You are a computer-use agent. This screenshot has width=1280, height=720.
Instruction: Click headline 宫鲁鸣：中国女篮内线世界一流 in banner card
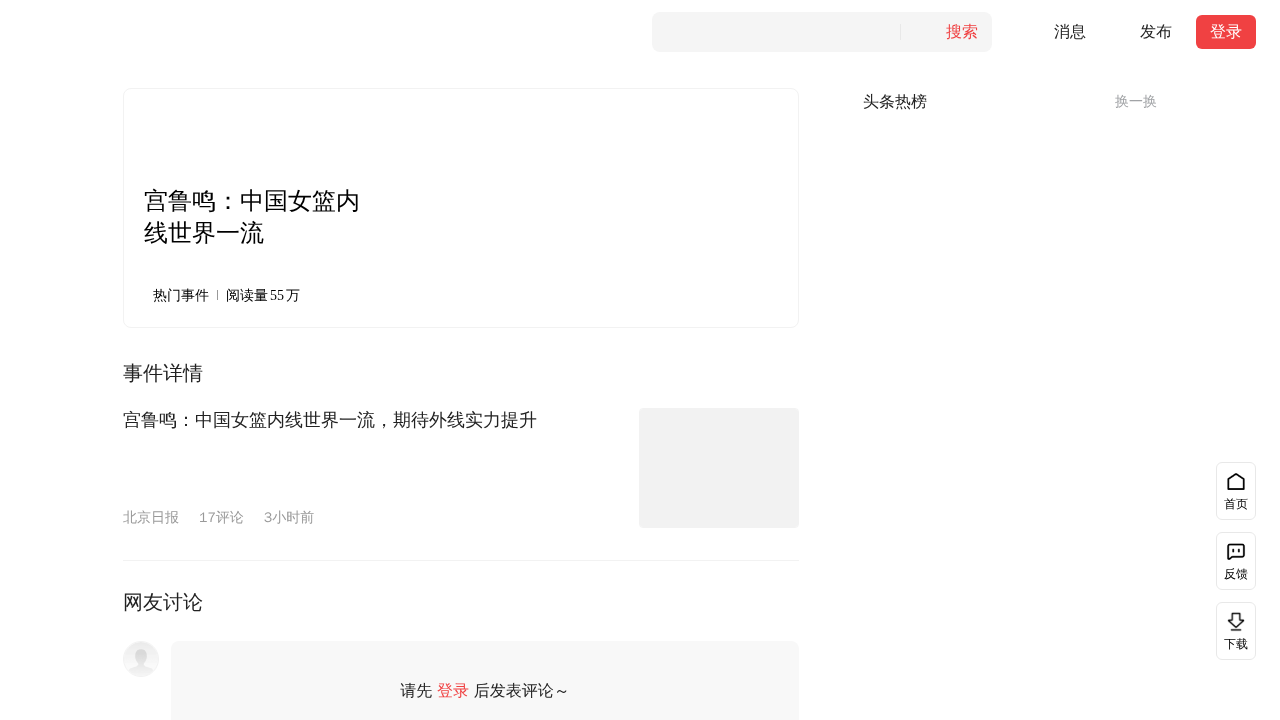252,217
